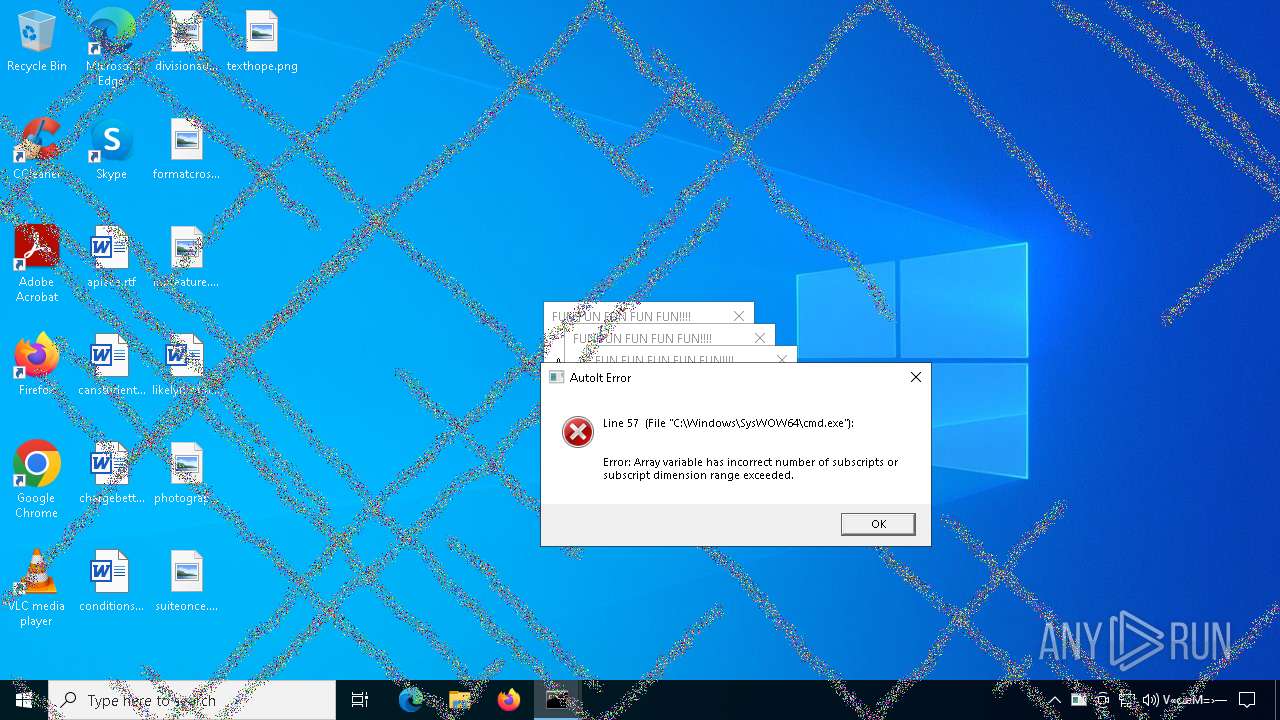This screenshot has height=720, width=1280.
Task: Open the notification center
Action: tap(1247, 700)
